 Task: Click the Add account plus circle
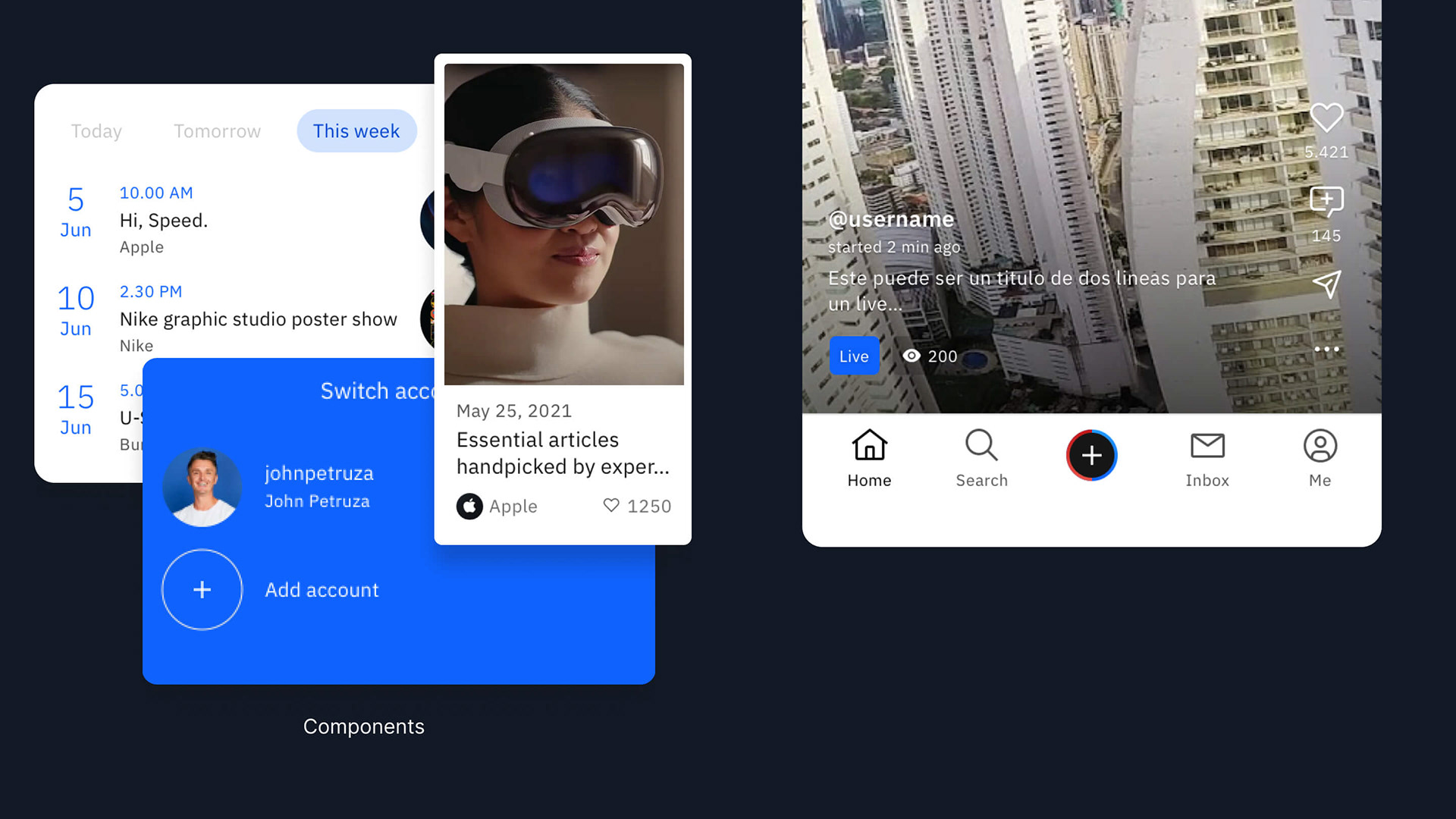[202, 589]
